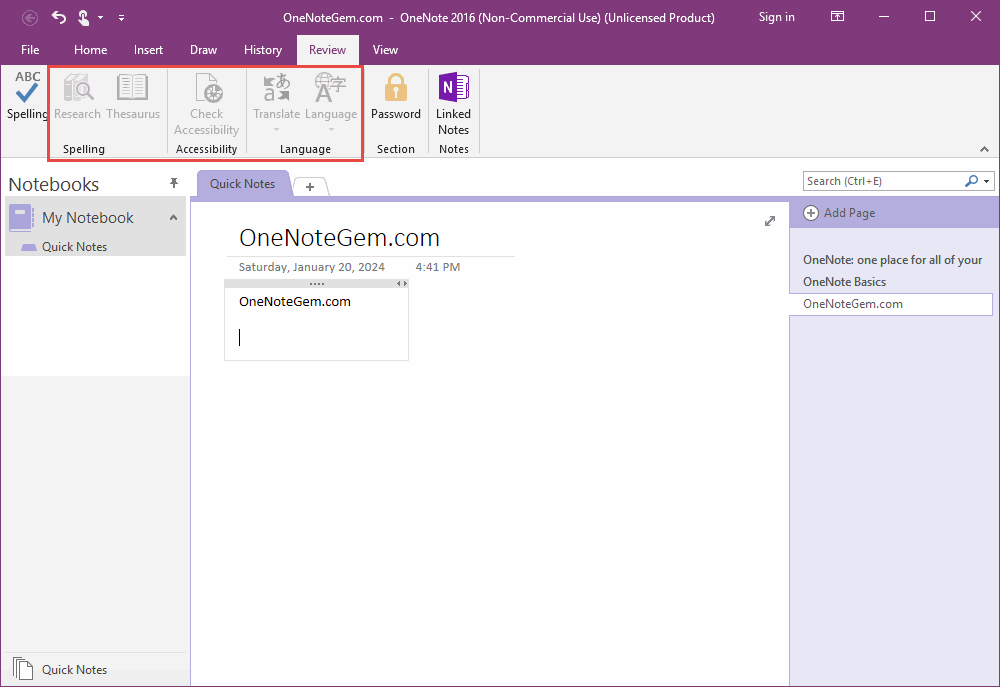
Task: Switch to the Home tab
Action: click(x=91, y=50)
